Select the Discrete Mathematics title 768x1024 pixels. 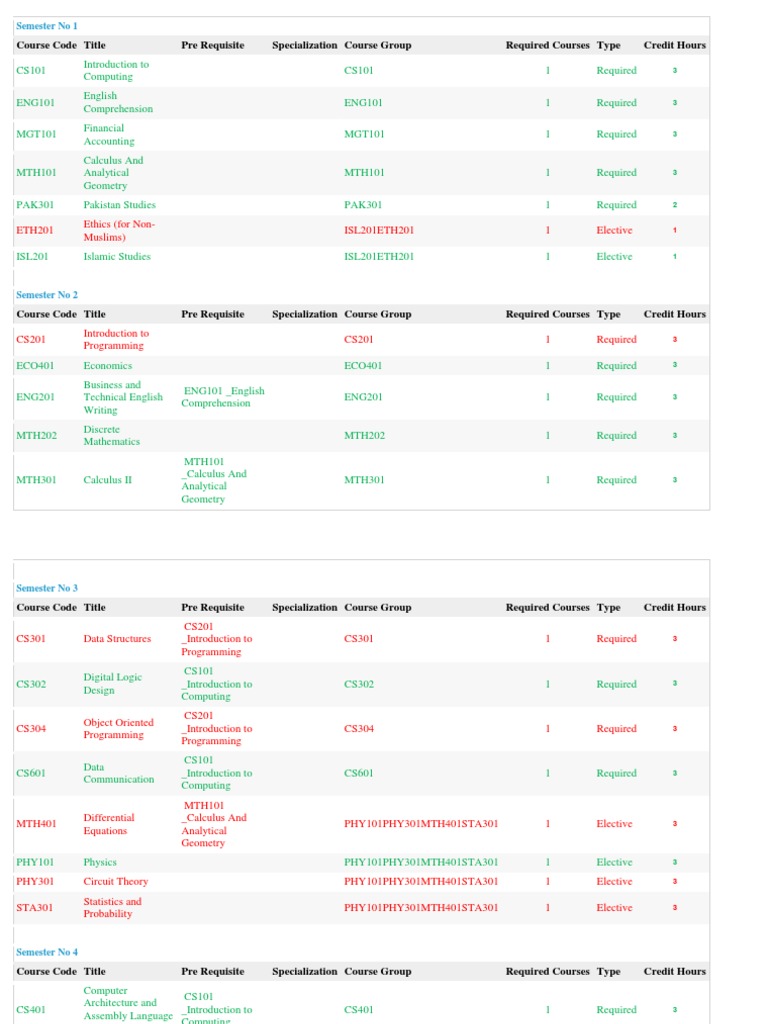click(112, 436)
